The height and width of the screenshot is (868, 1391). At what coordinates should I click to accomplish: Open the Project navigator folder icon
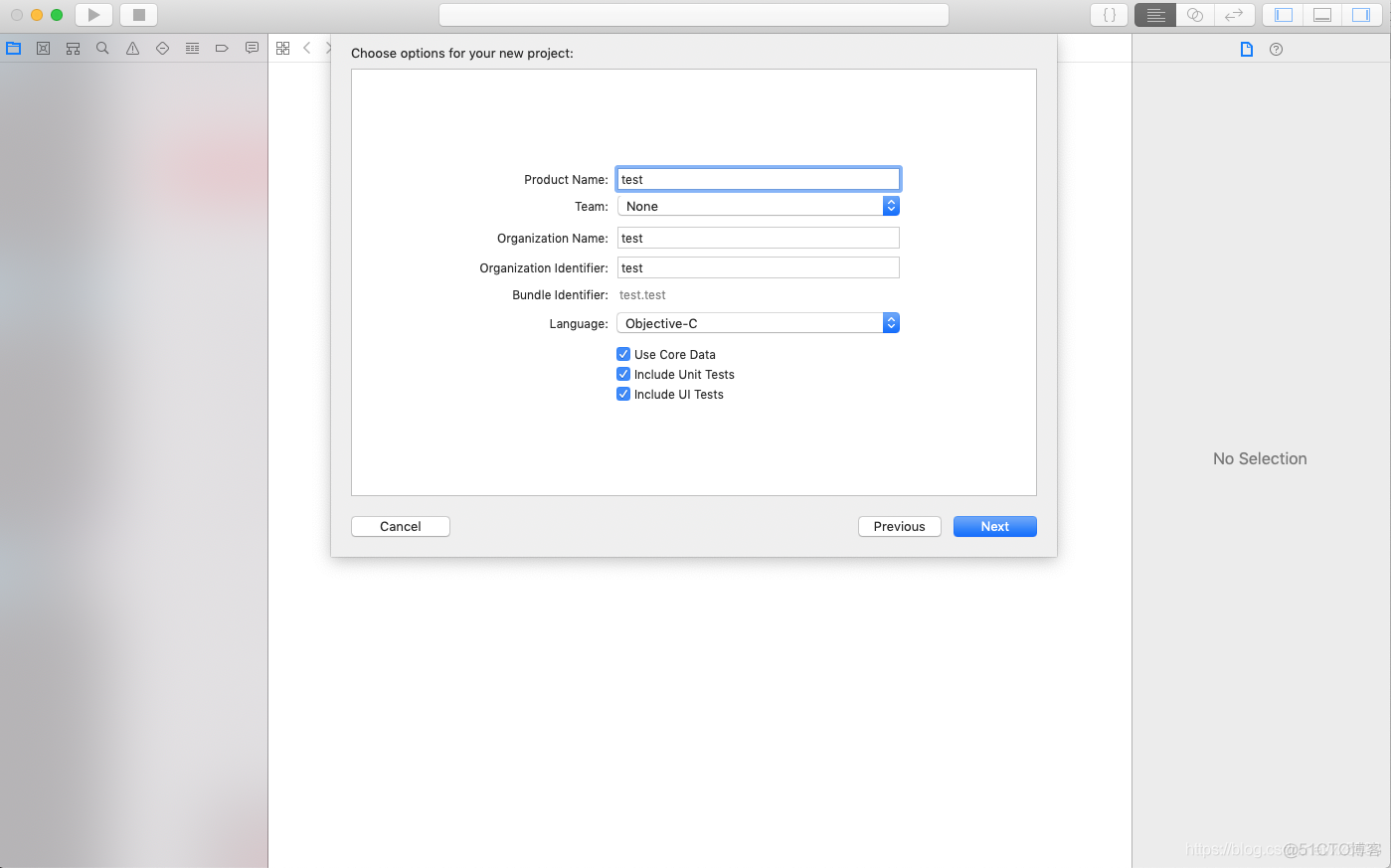14,48
